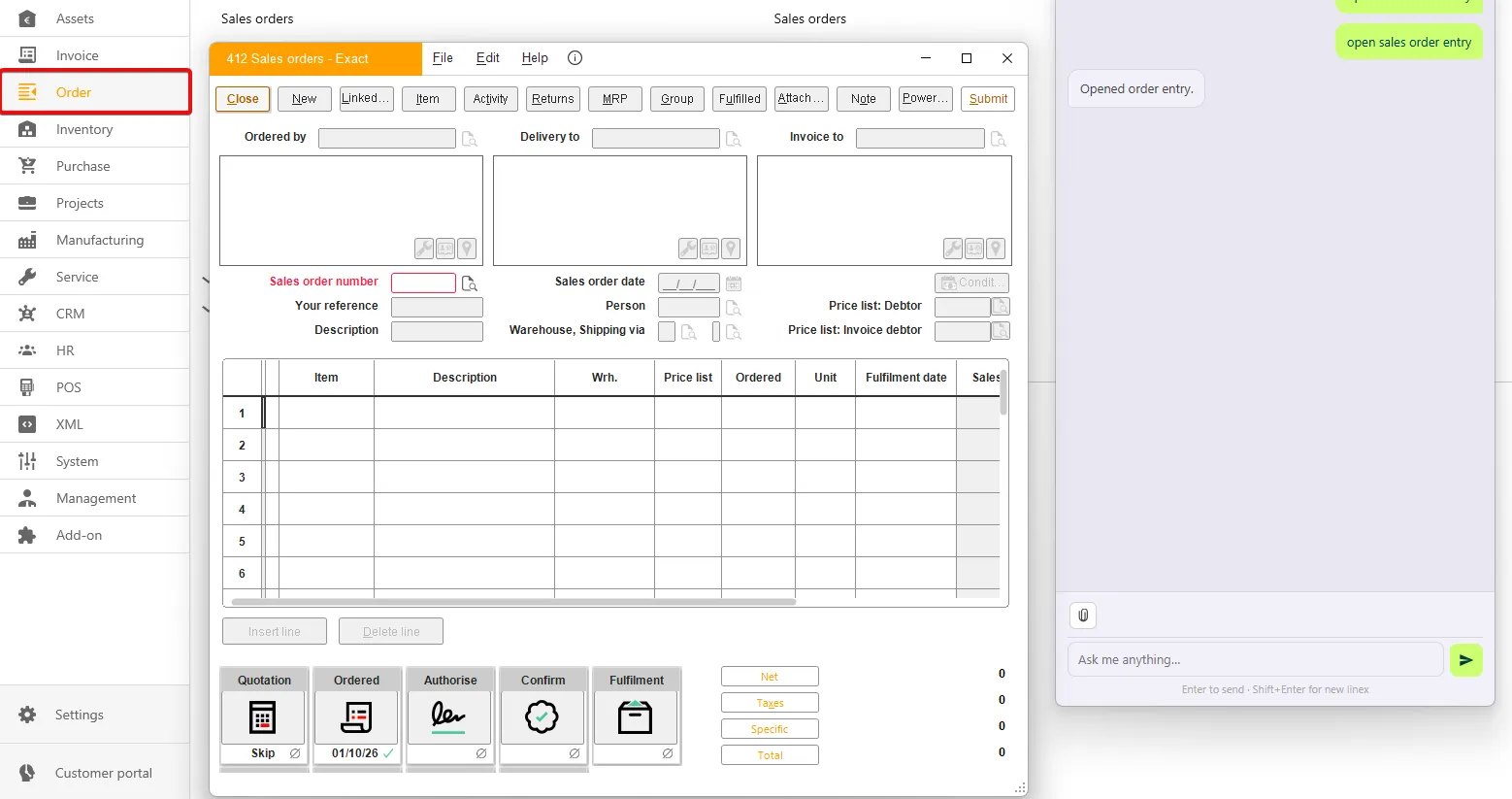
Task: Open map pin in Ordered by address box
Action: tap(467, 249)
